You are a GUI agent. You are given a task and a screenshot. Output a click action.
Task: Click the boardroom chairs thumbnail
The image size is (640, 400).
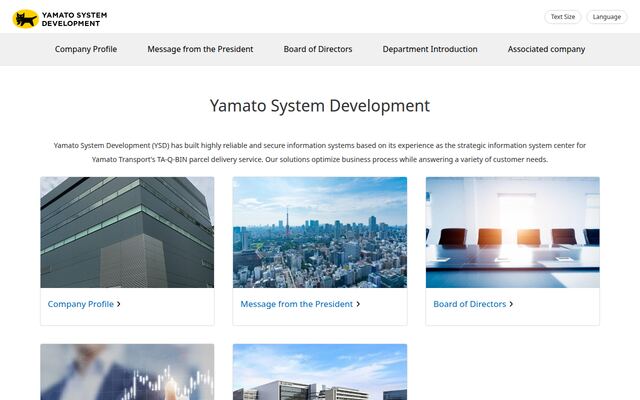(x=513, y=232)
